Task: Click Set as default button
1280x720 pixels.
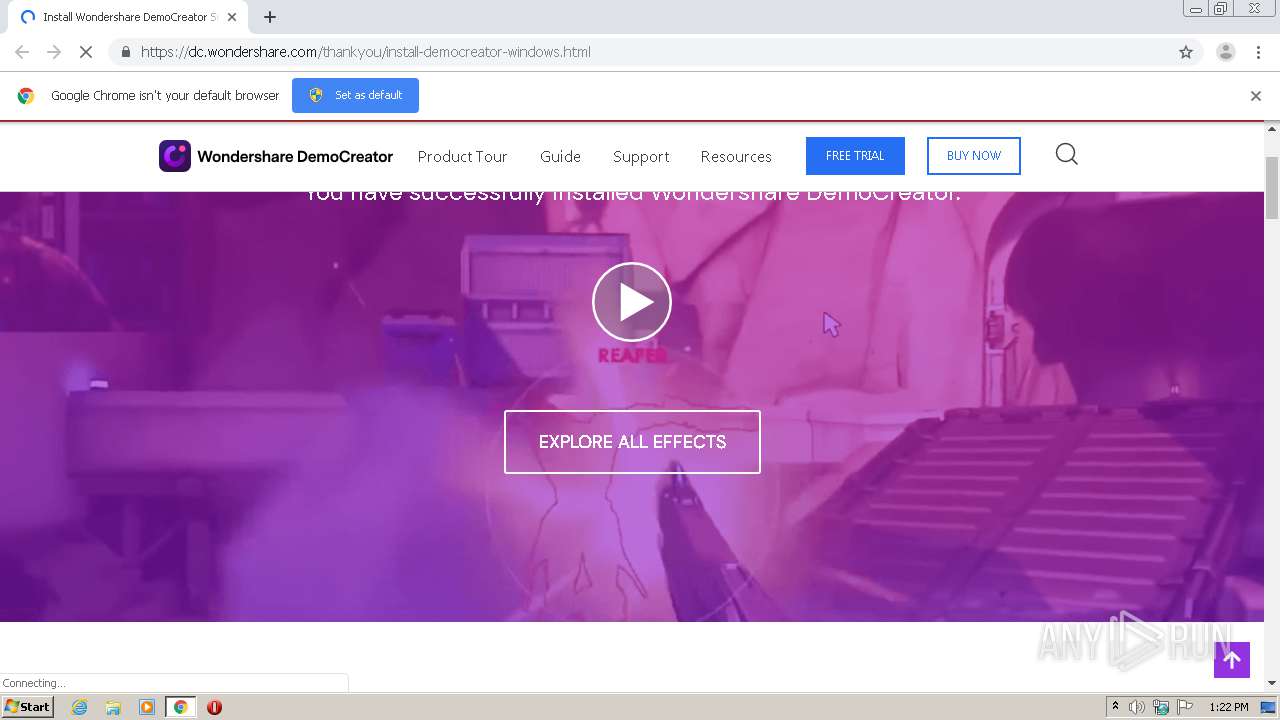Action: coord(355,95)
